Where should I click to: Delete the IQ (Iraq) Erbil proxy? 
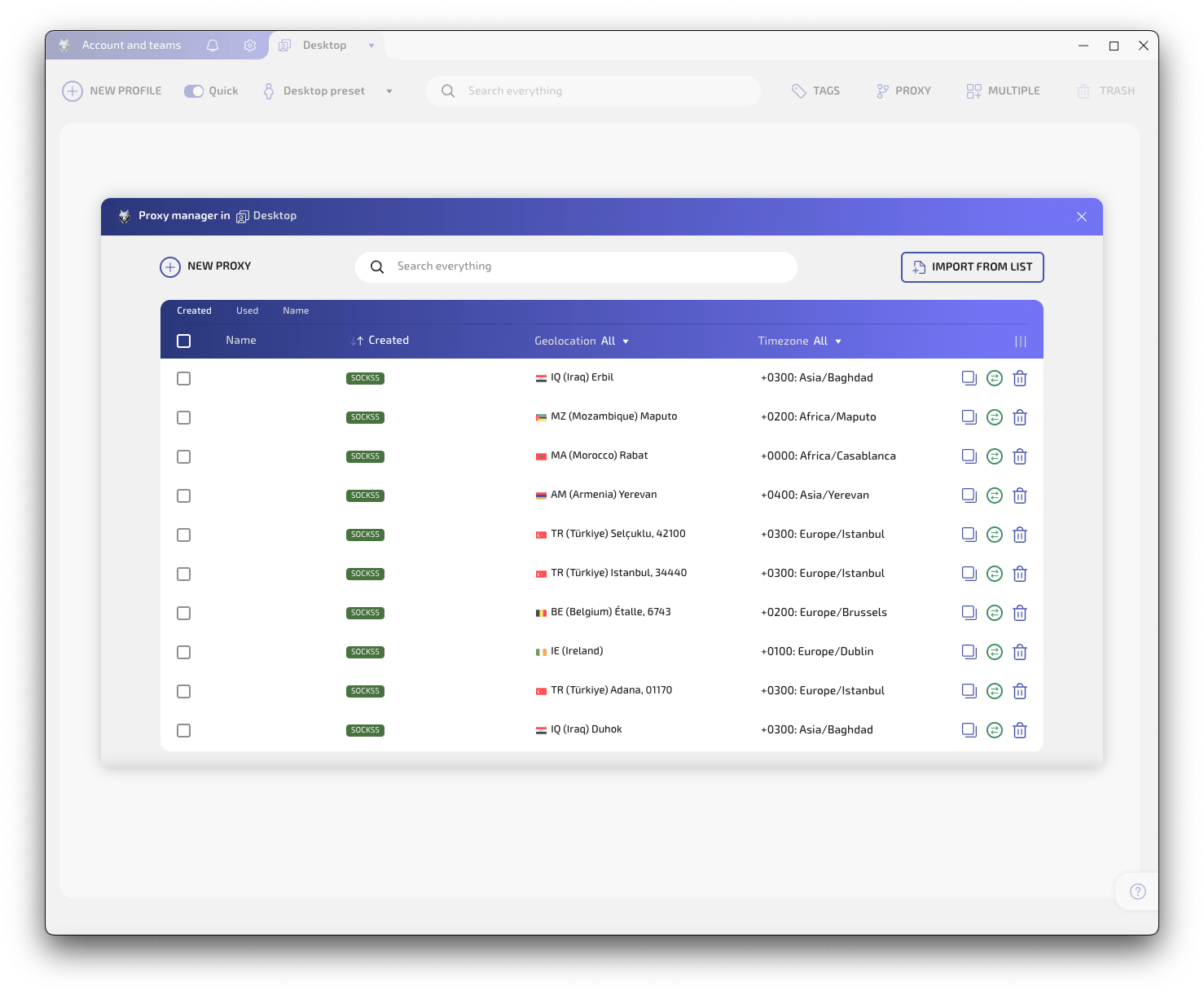pyautogui.click(x=1020, y=378)
